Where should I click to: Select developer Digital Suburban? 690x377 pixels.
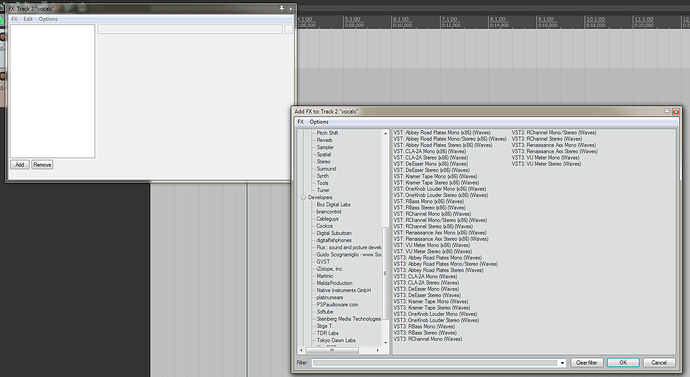pyautogui.click(x=334, y=233)
